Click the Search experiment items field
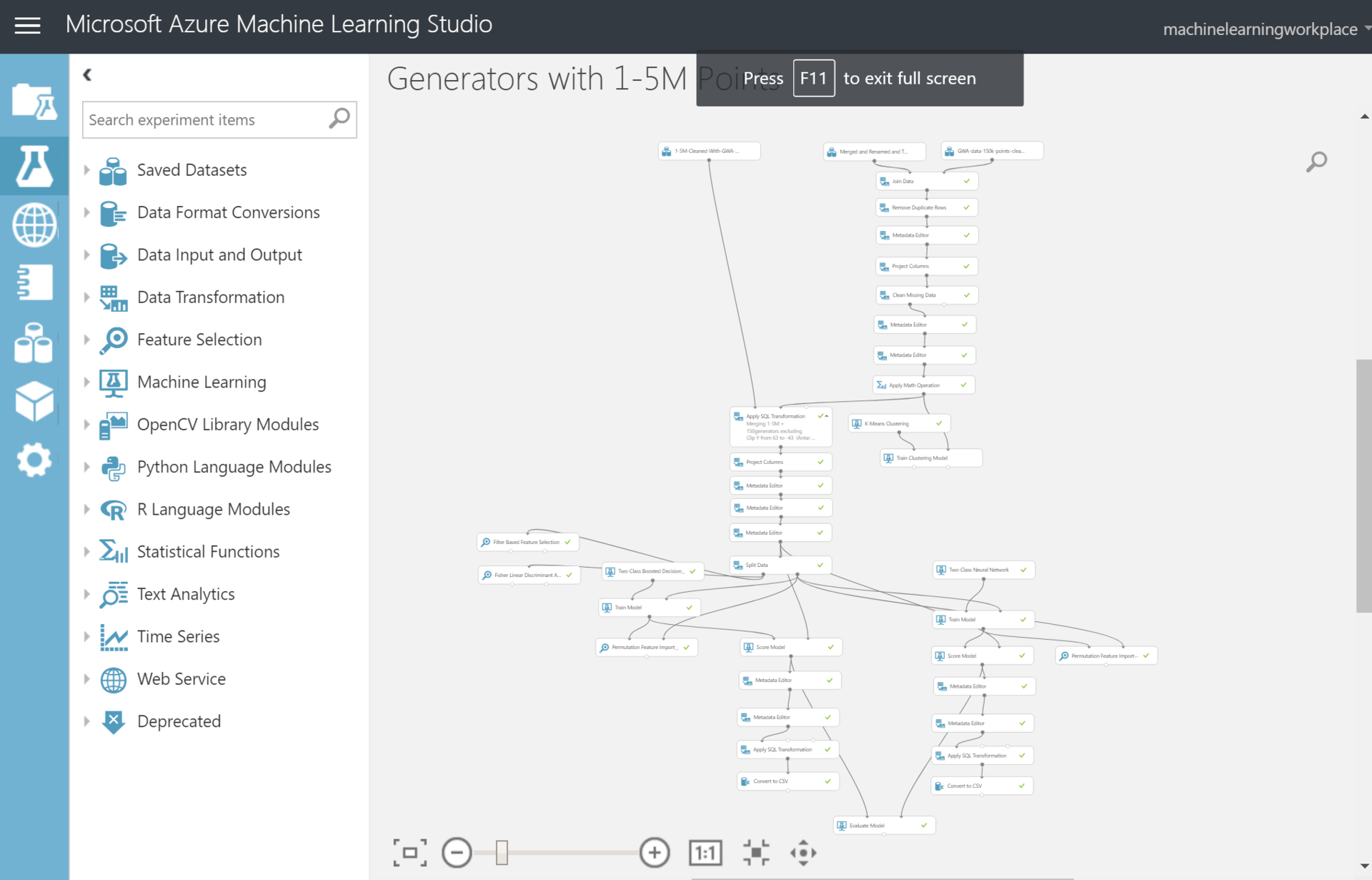 point(205,120)
